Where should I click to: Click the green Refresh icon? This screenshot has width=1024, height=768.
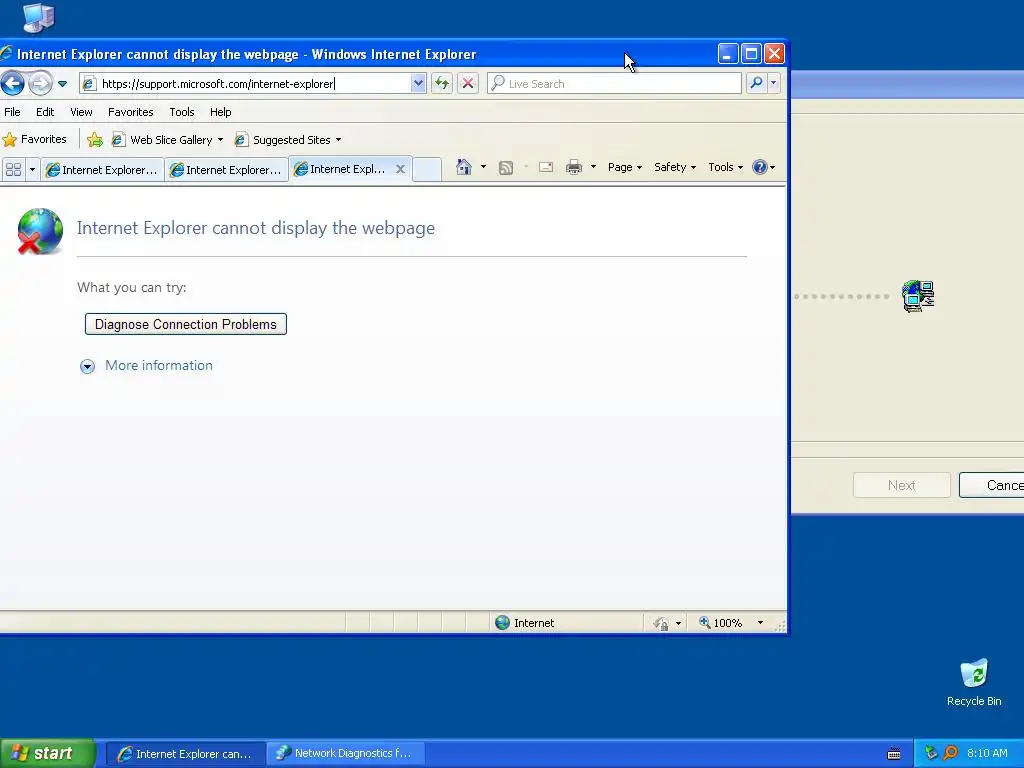coord(442,84)
